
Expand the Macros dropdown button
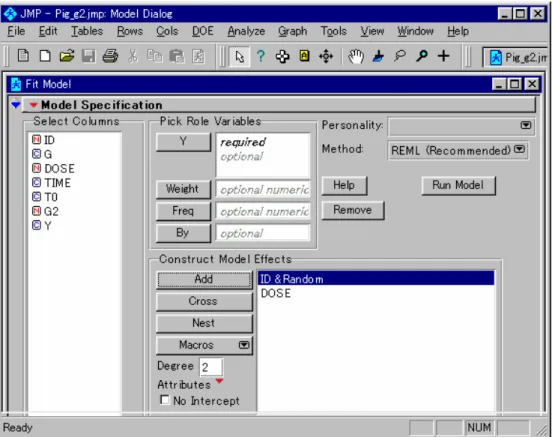[204, 345]
